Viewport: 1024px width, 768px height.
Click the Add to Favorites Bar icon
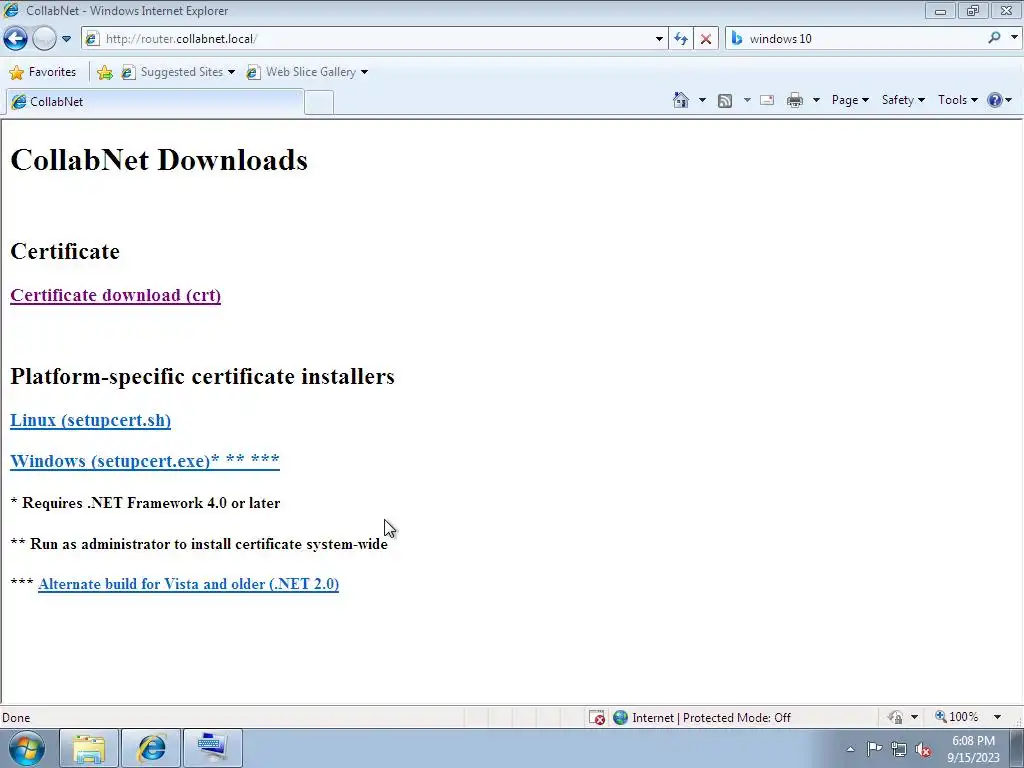[x=104, y=72]
